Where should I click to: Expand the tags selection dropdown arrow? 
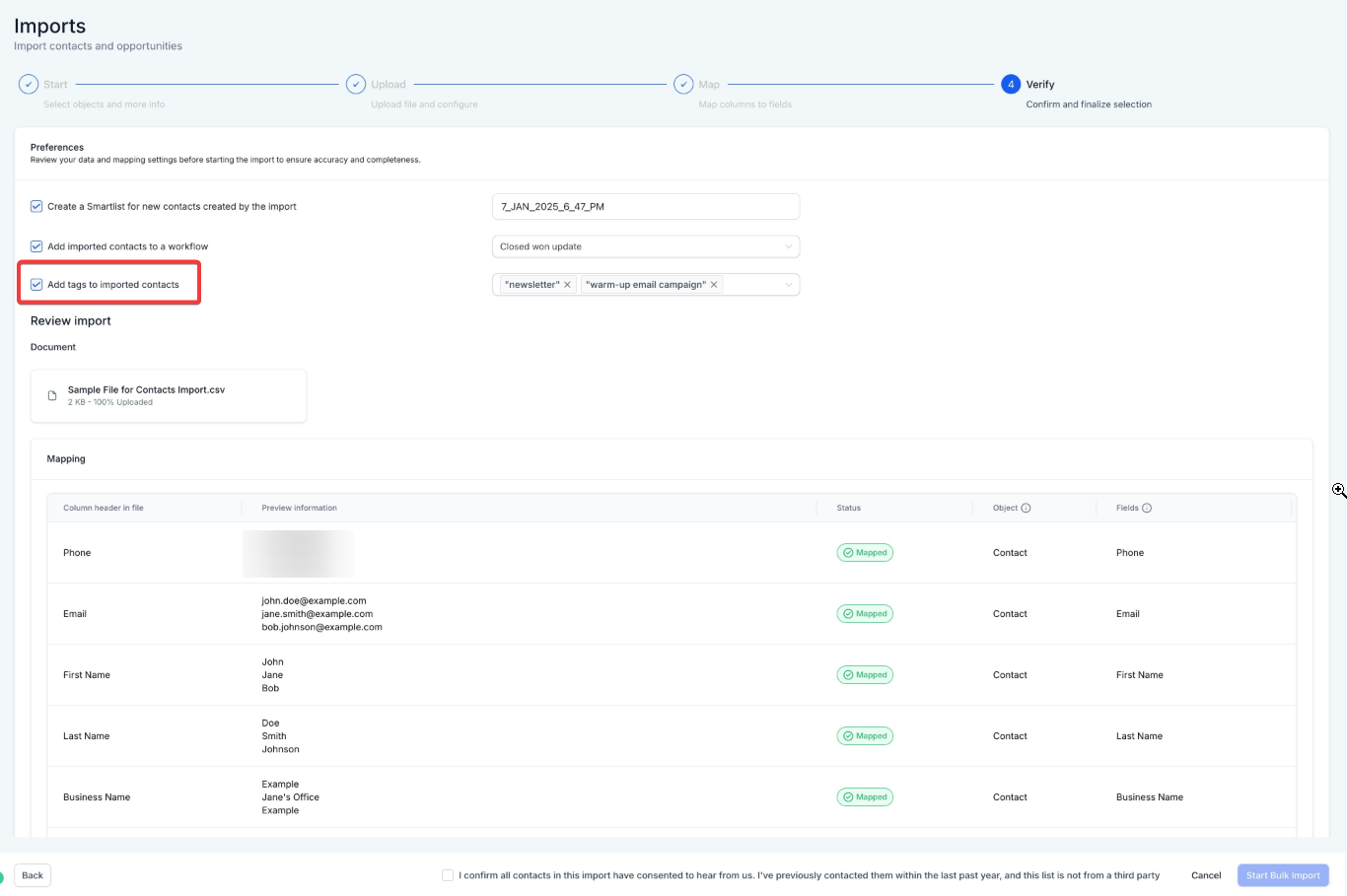pos(788,285)
